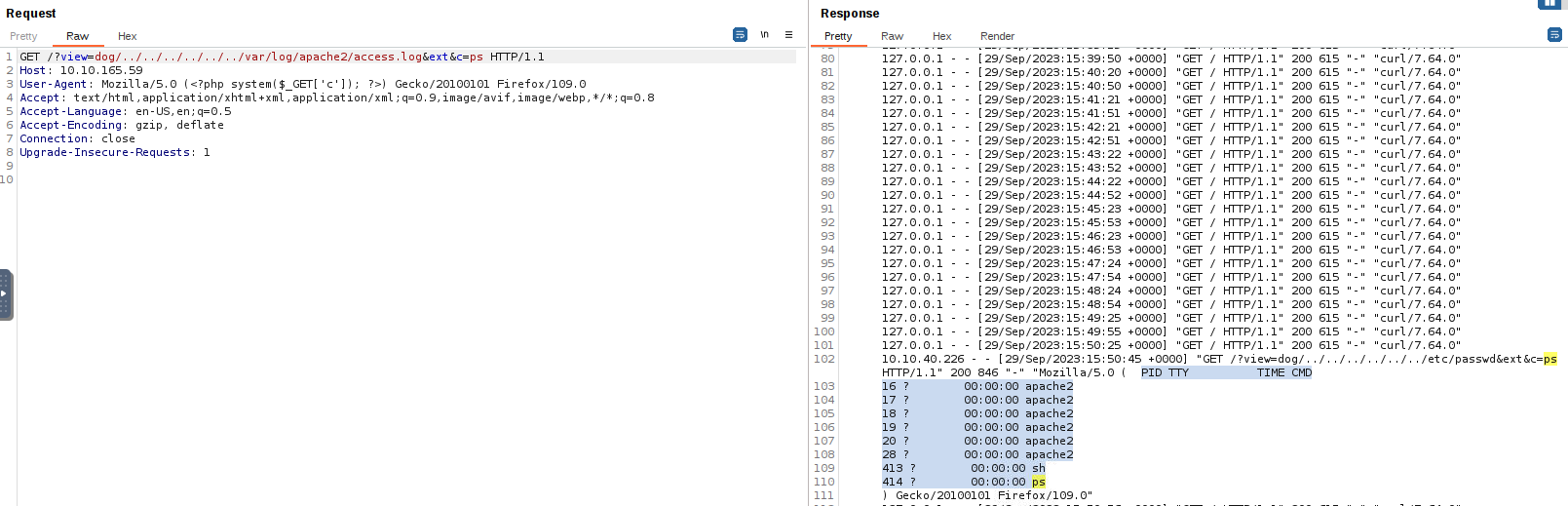Click response log entry timestamped 15:50:25
The width and height of the screenshot is (1568, 506).
(1171, 345)
